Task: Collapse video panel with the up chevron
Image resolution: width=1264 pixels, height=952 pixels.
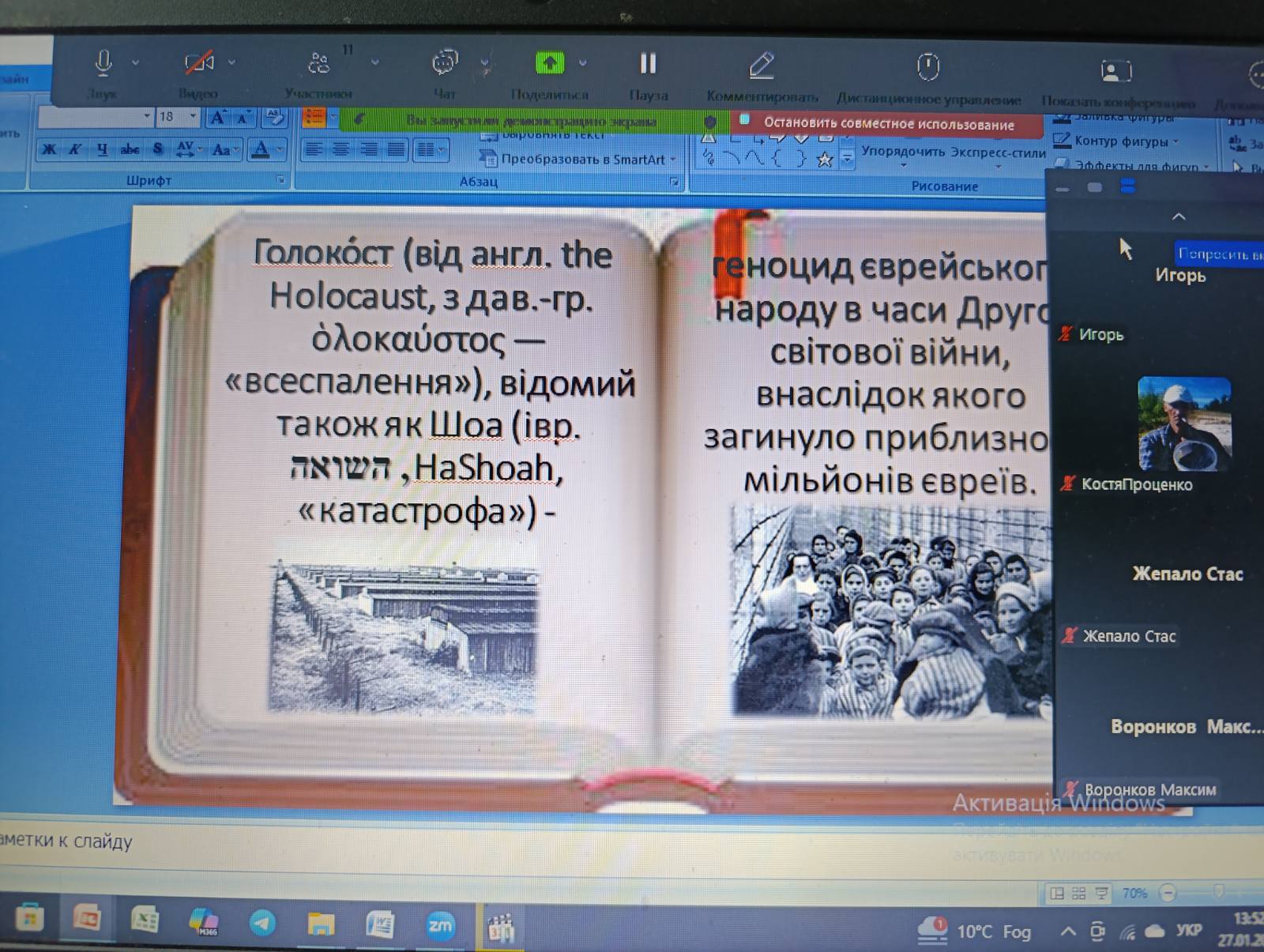Action: pos(1179,216)
